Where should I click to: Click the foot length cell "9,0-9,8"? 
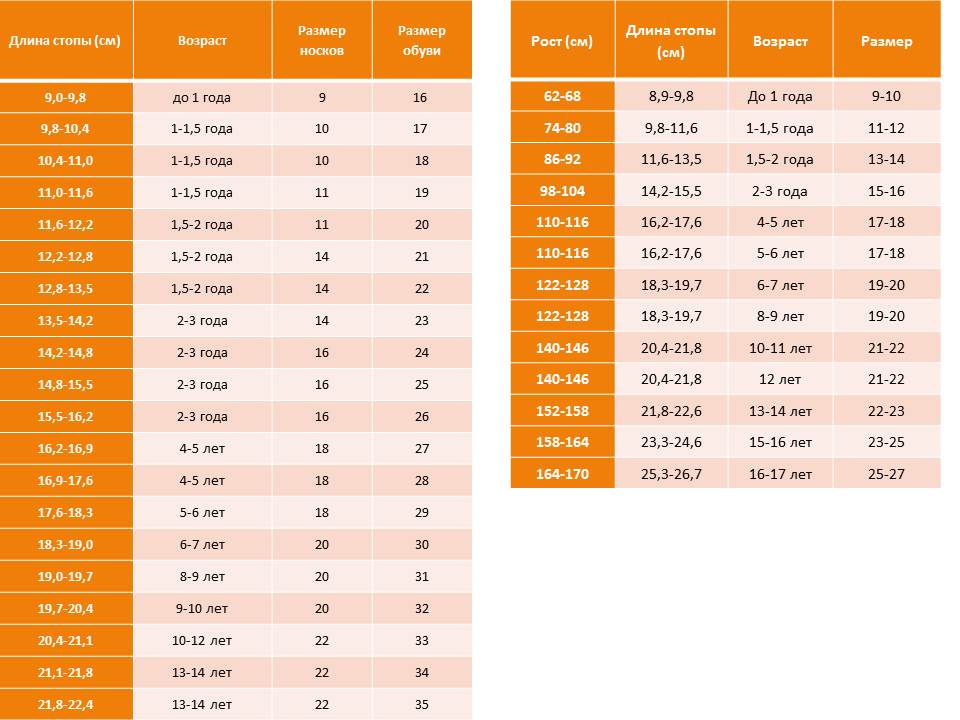pos(66,97)
